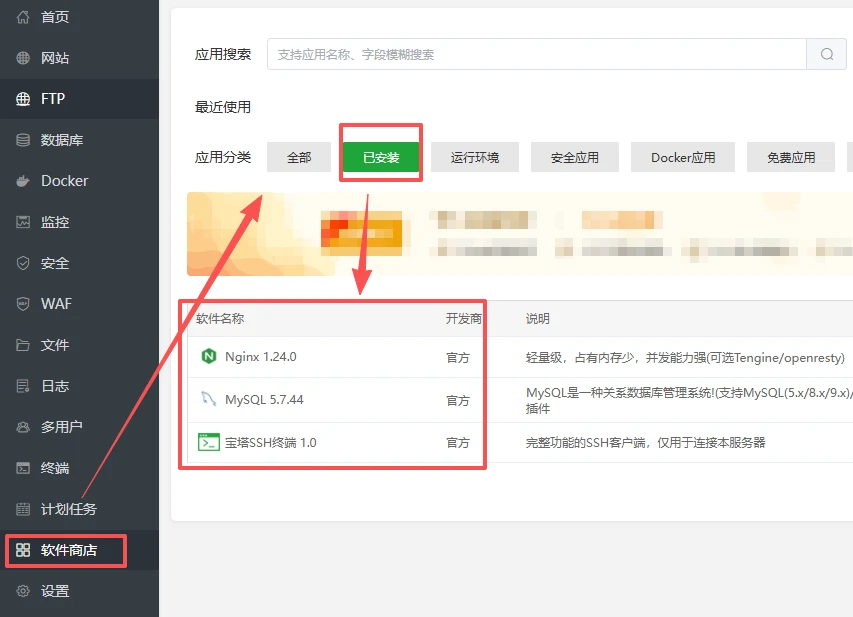Click the Docker whale icon in sidebar
The image size is (853, 617).
pyautogui.click(x=23, y=181)
